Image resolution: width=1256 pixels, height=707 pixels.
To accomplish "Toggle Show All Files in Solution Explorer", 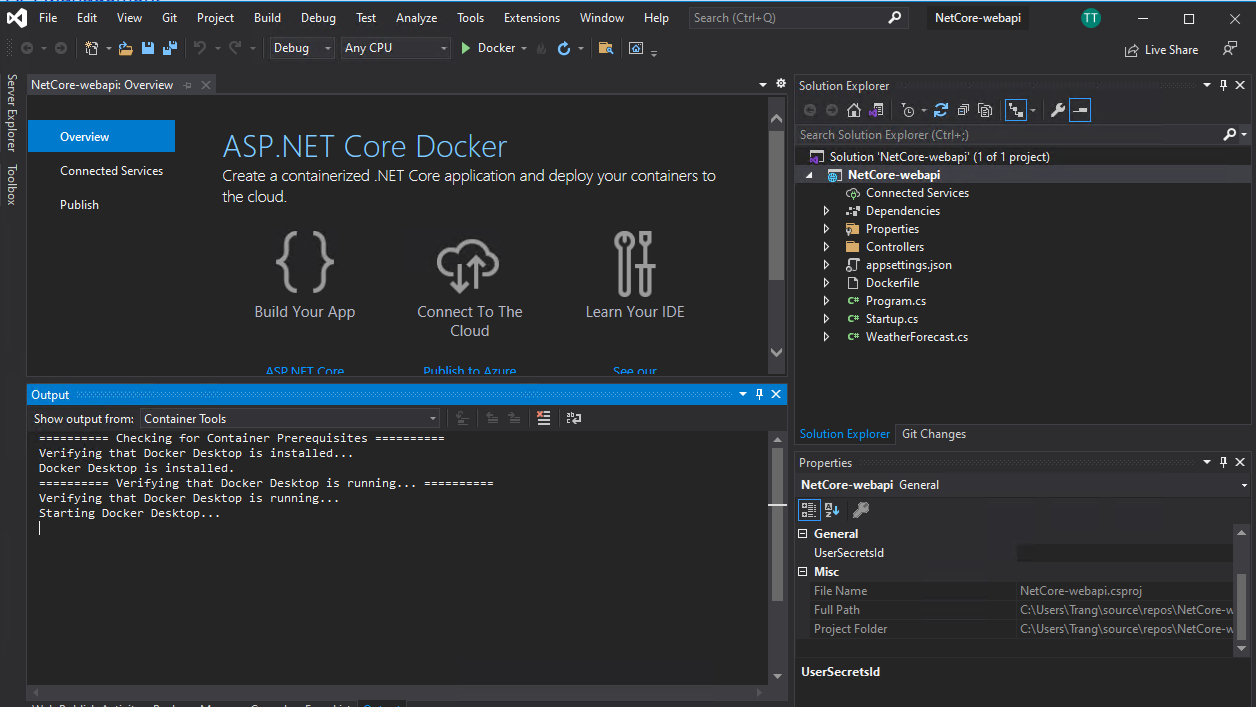I will pos(985,111).
